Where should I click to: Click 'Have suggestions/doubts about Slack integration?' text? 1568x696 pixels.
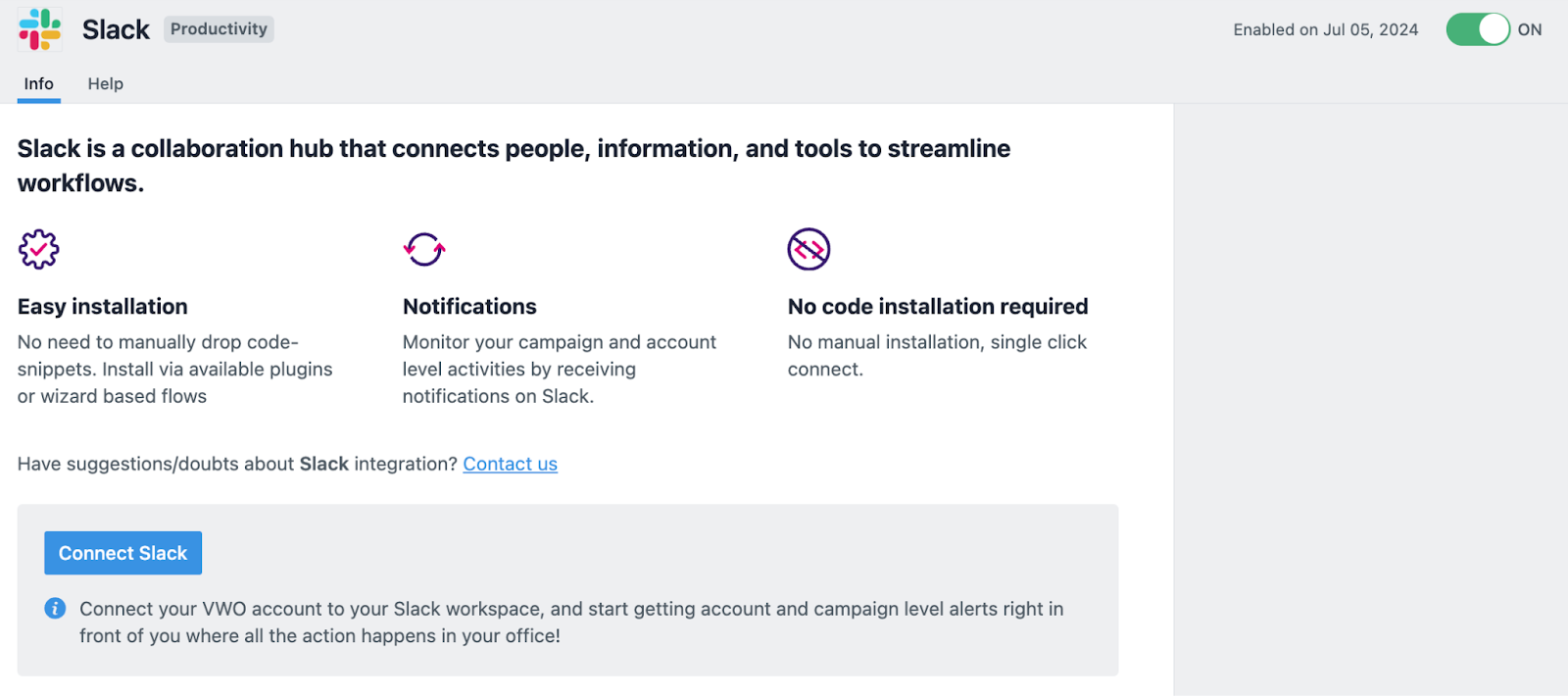[237, 464]
